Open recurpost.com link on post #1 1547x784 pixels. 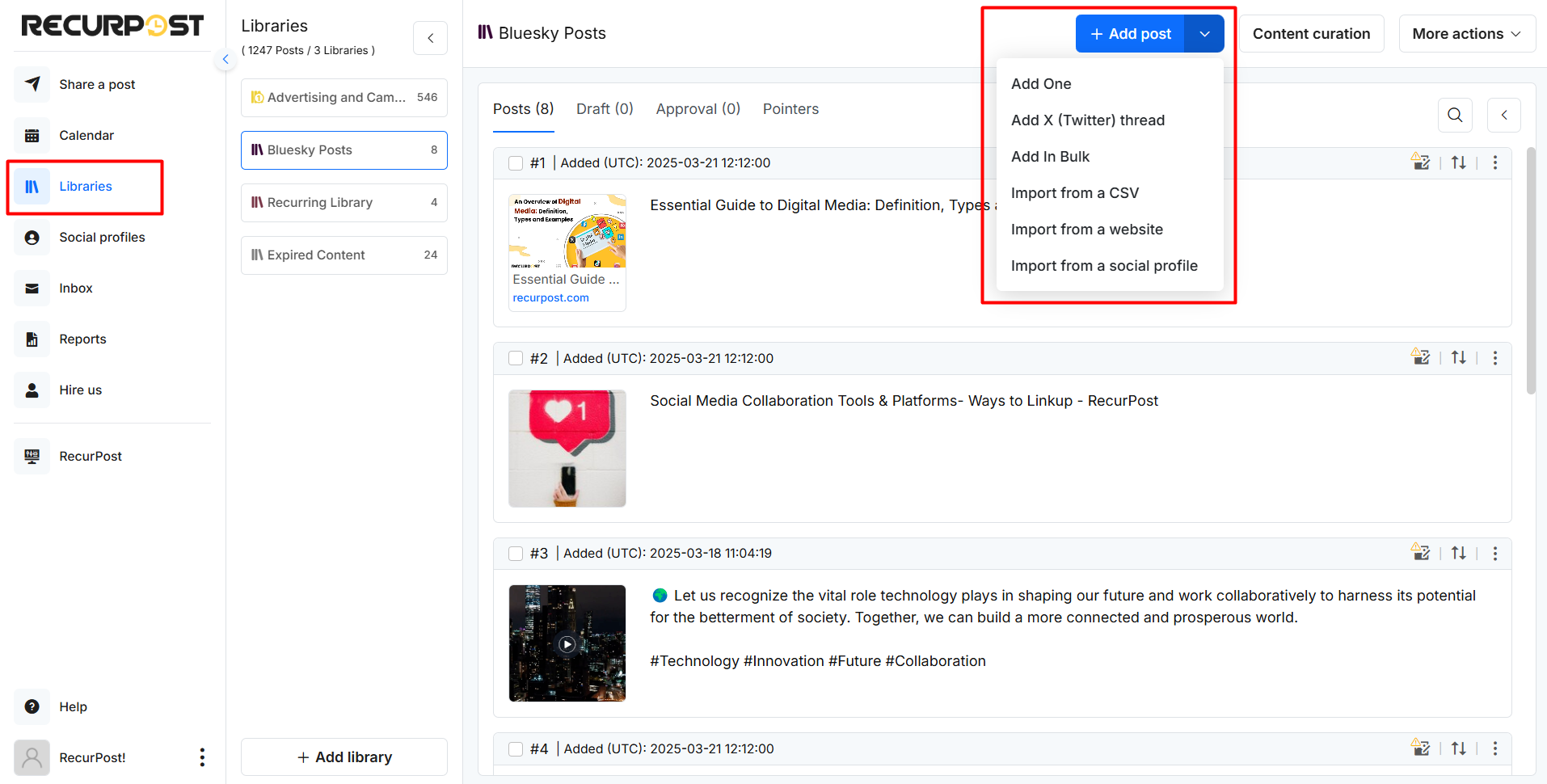pyautogui.click(x=550, y=298)
